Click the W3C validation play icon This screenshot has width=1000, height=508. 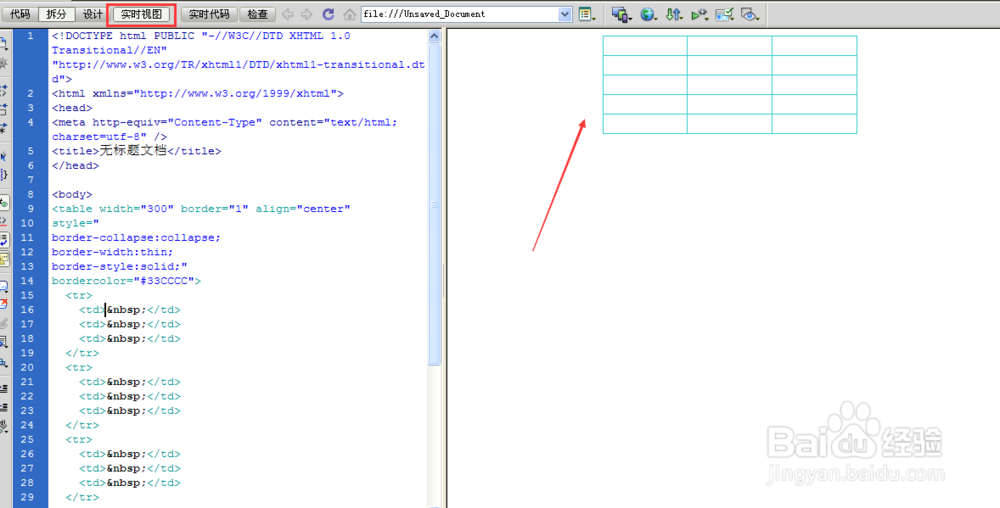(x=700, y=14)
